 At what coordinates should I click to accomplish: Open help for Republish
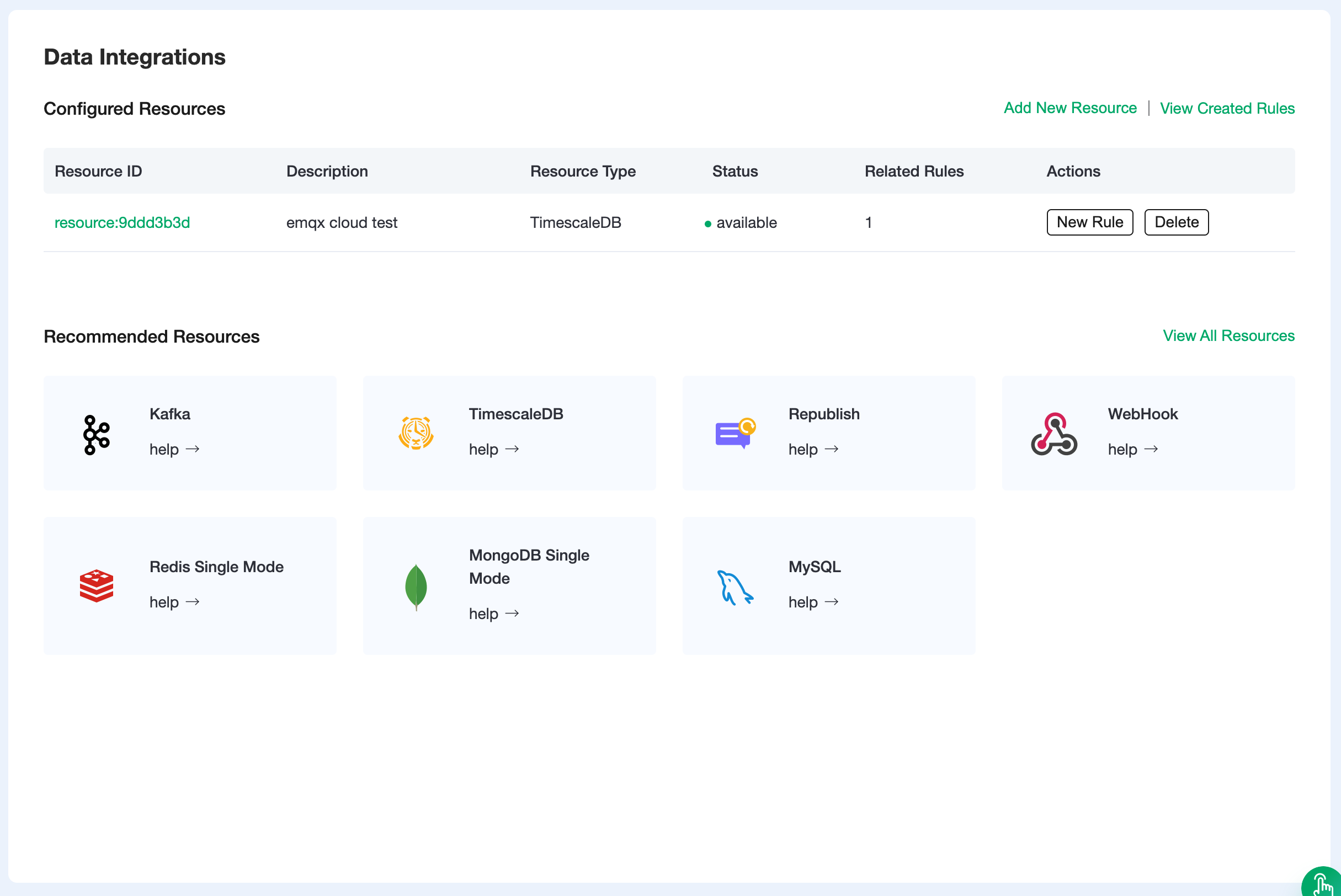click(x=813, y=449)
